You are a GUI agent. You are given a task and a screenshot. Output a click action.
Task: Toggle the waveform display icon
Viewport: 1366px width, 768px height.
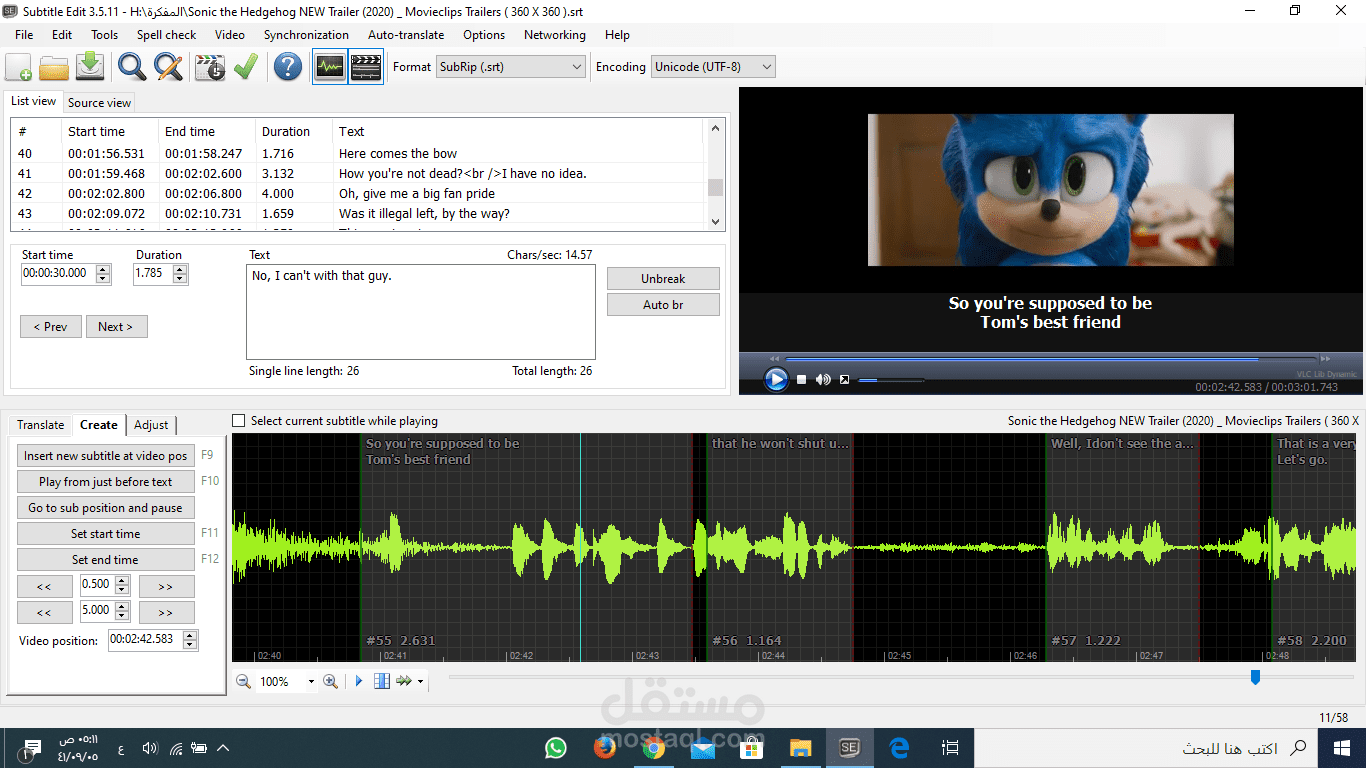click(330, 67)
